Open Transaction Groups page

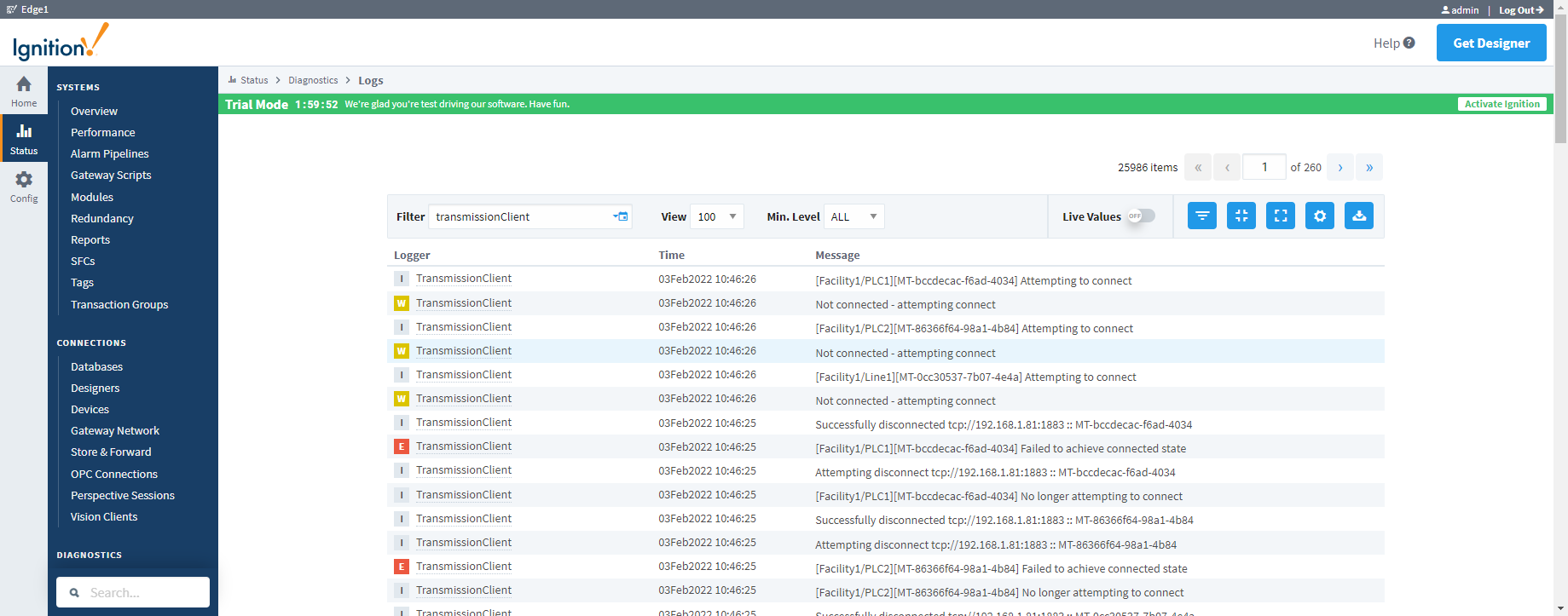(119, 305)
